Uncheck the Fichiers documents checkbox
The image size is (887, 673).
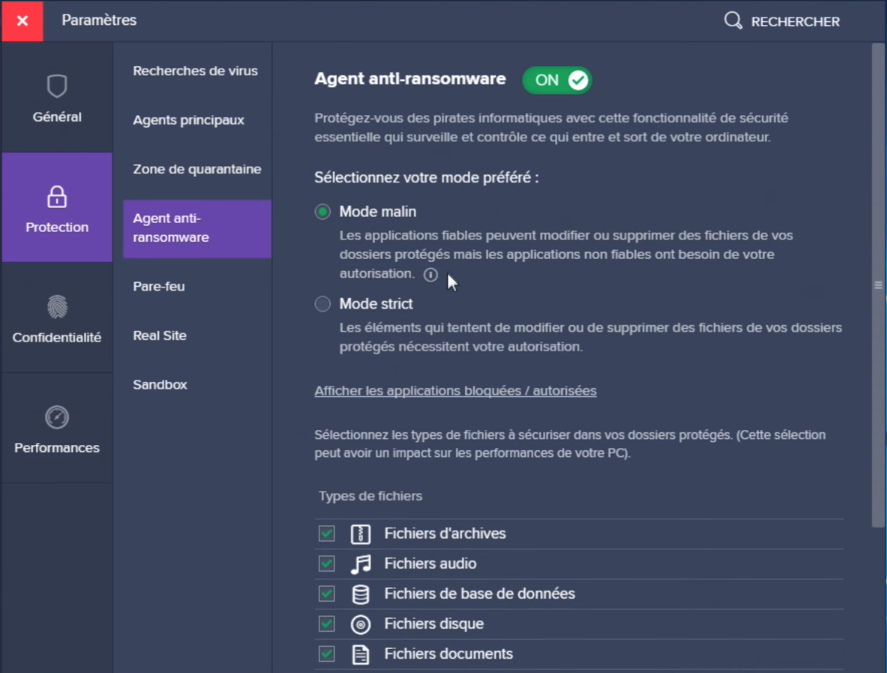[x=327, y=654]
